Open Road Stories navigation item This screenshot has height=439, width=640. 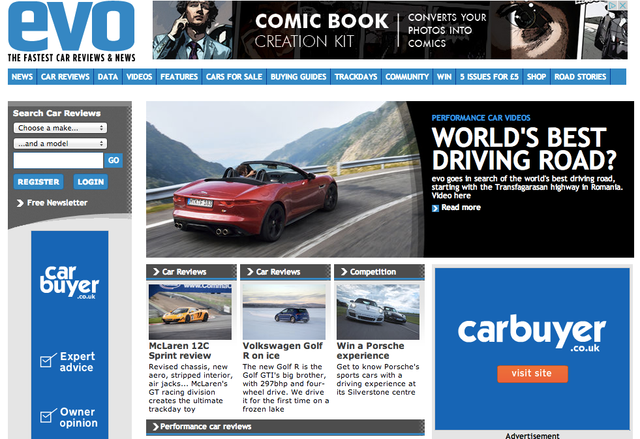tap(580, 77)
